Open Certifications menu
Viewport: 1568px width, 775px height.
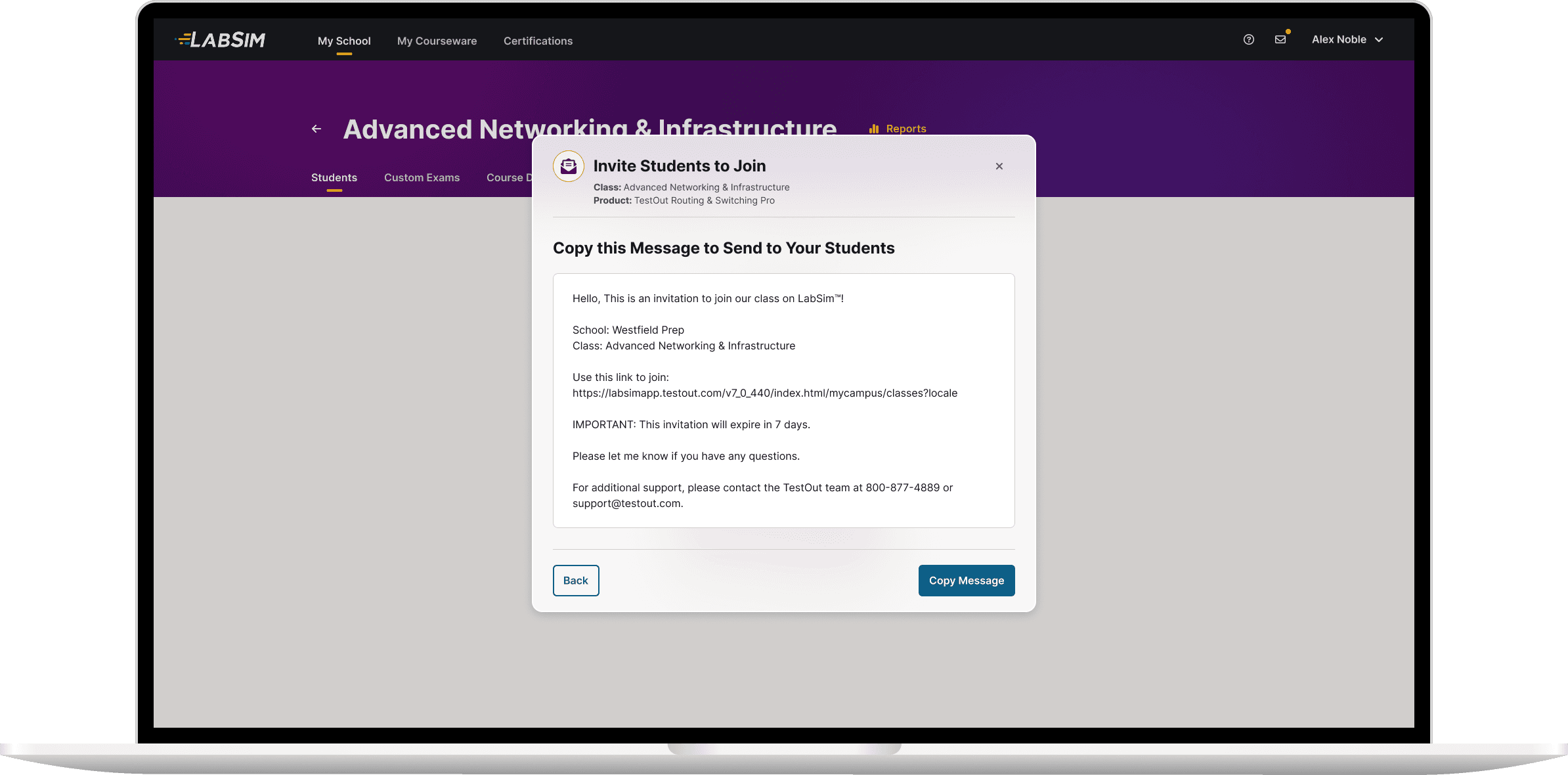pyautogui.click(x=538, y=41)
